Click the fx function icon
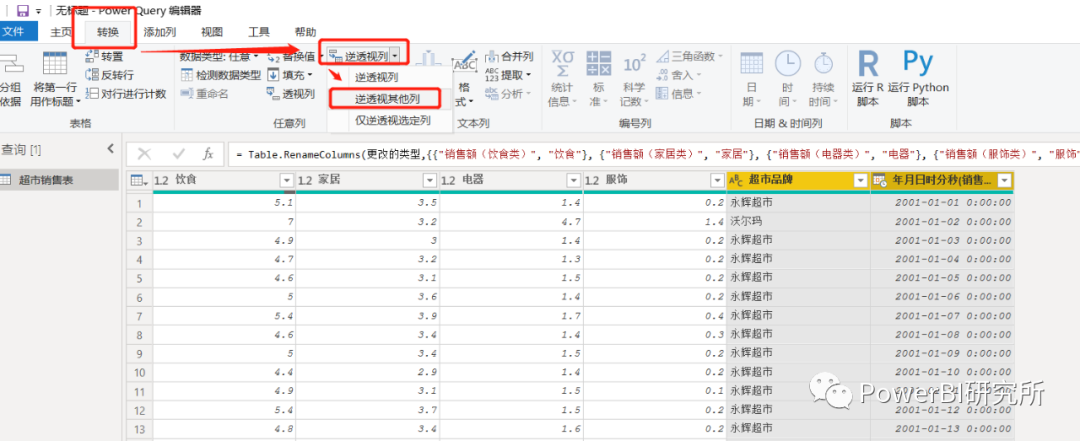 click(x=208, y=154)
